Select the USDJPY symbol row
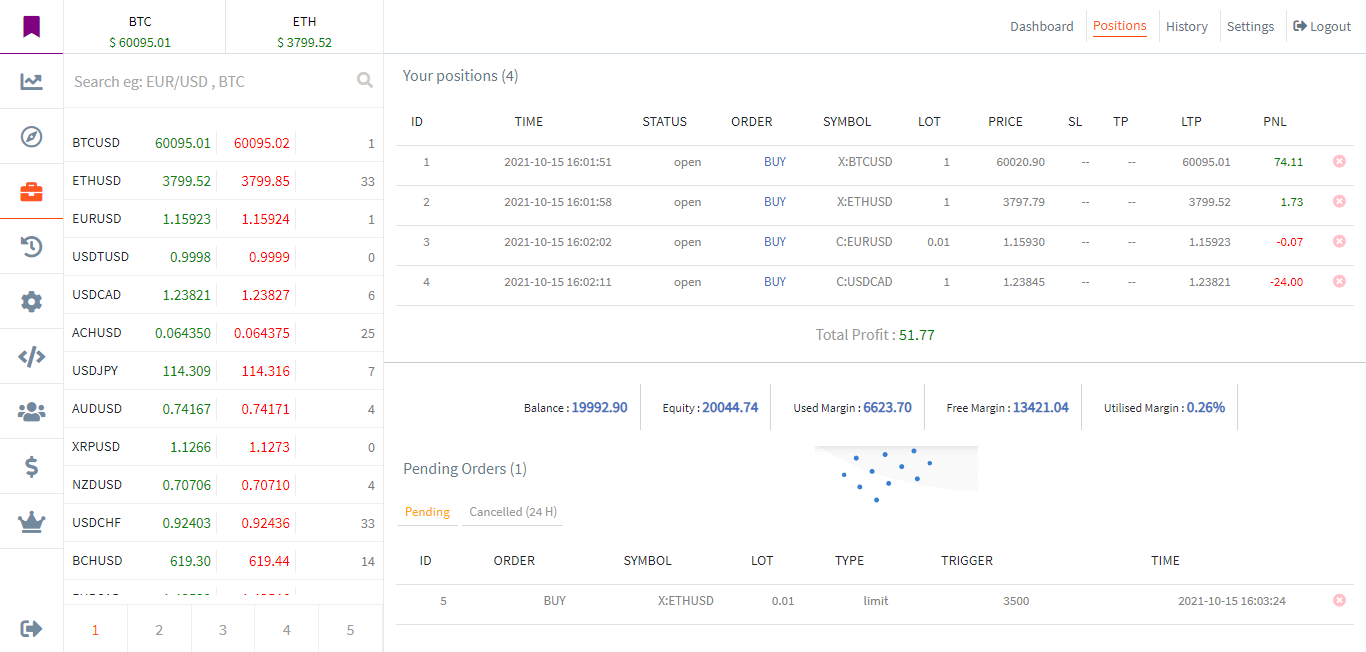The width and height of the screenshot is (1366, 652). click(95, 371)
